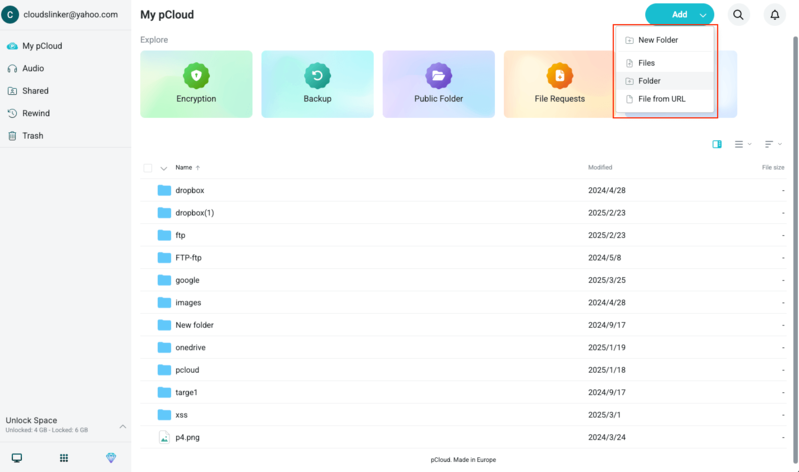Open the File Requests card
The width and height of the screenshot is (799, 472).
pyautogui.click(x=560, y=84)
